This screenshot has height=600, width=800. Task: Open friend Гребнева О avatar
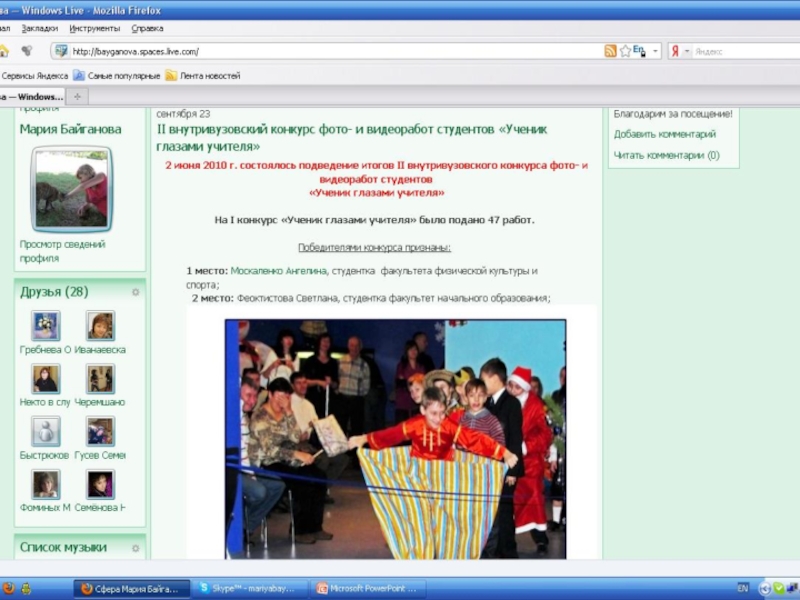[x=45, y=326]
